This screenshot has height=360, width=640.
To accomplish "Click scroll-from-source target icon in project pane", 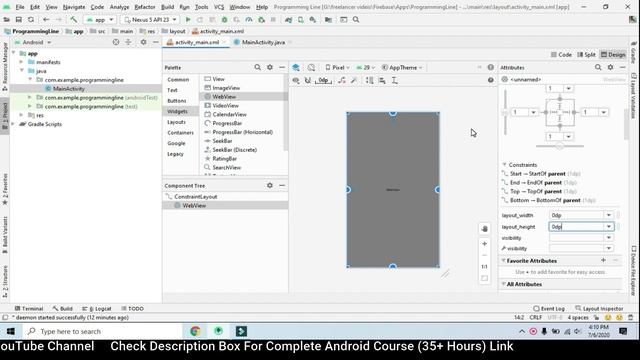I will point(116,42).
